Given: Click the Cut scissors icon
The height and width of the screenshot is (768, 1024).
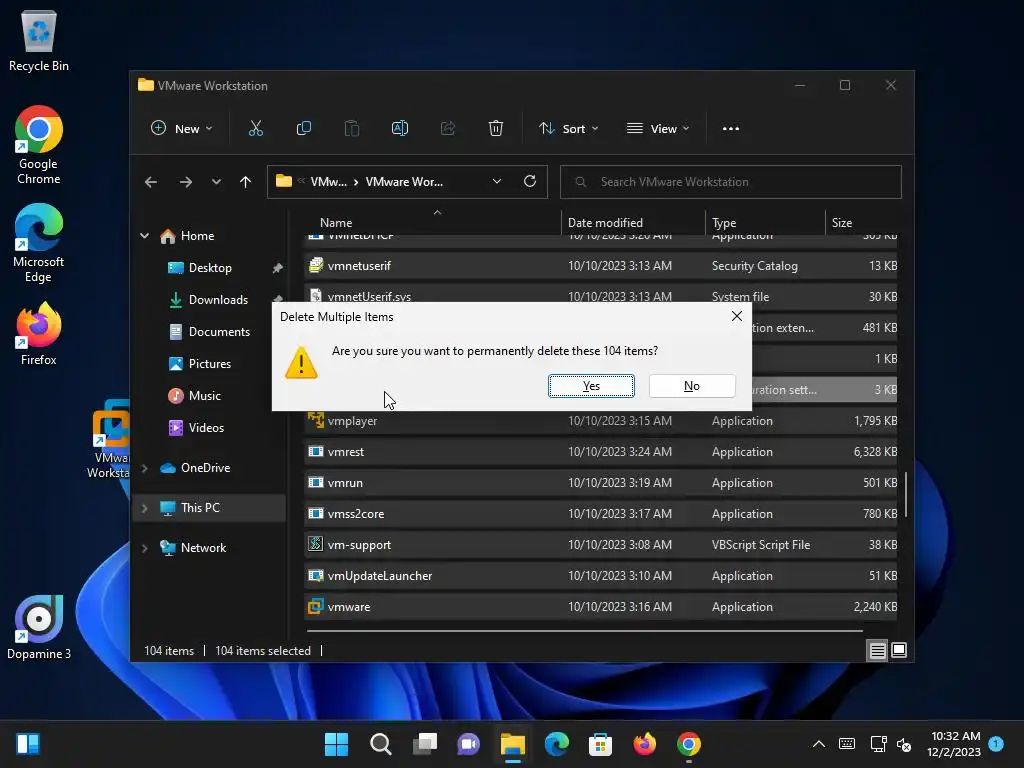Looking at the screenshot, I should (x=256, y=129).
